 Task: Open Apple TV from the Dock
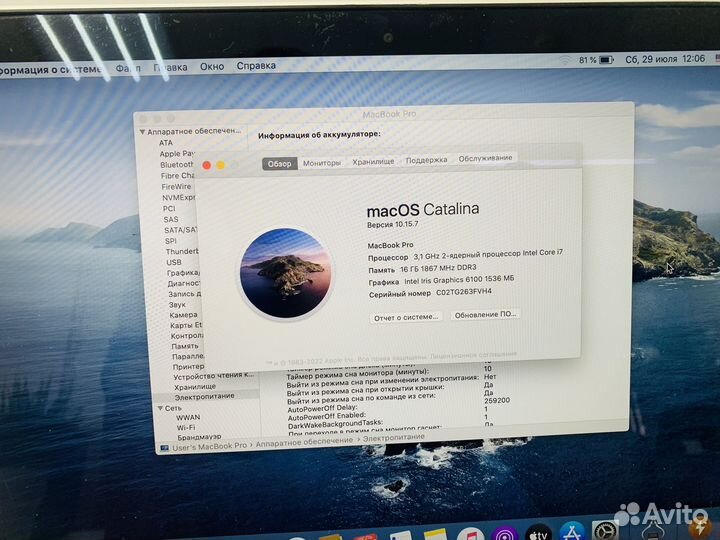tap(539, 533)
